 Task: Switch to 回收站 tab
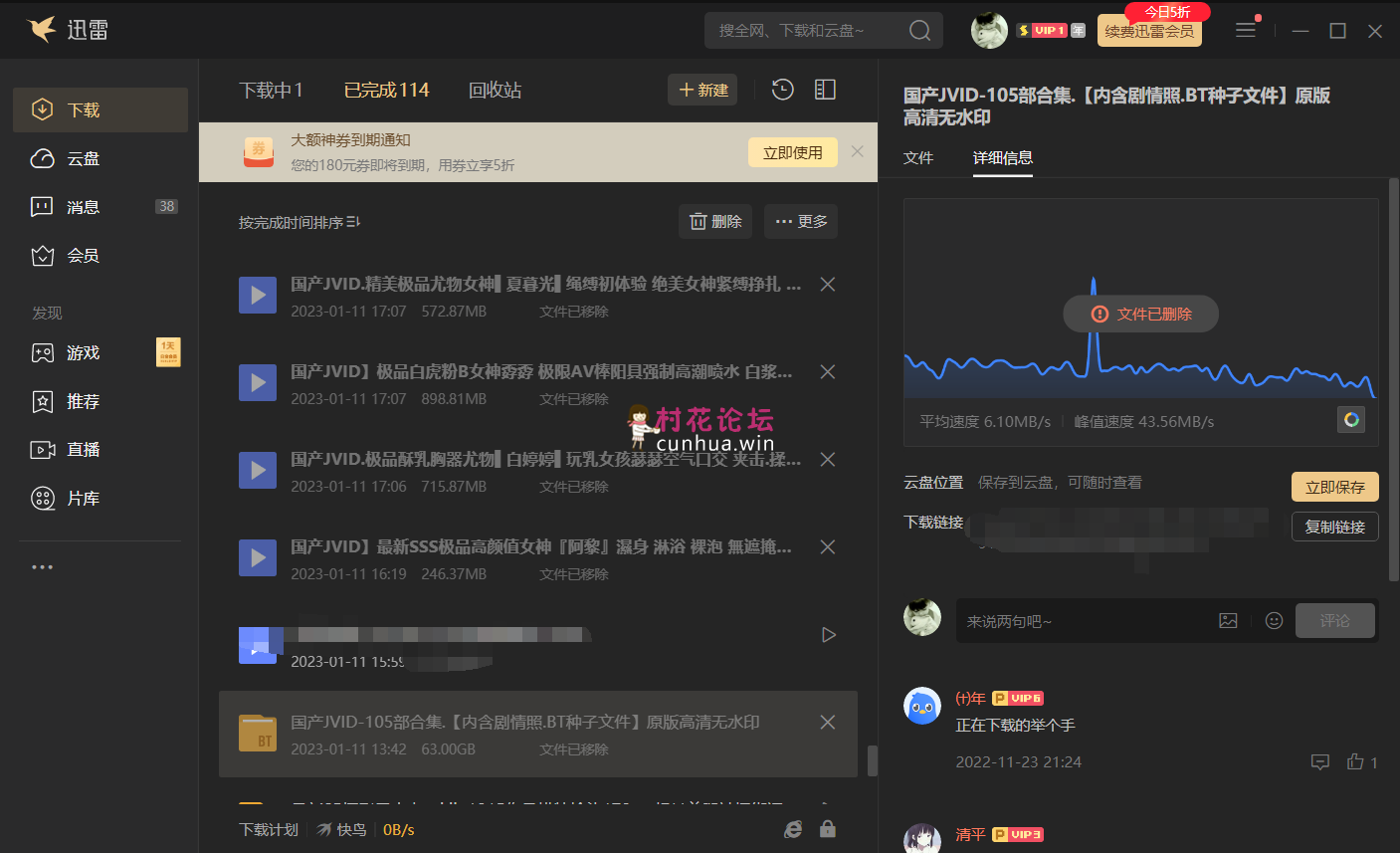[x=496, y=90]
